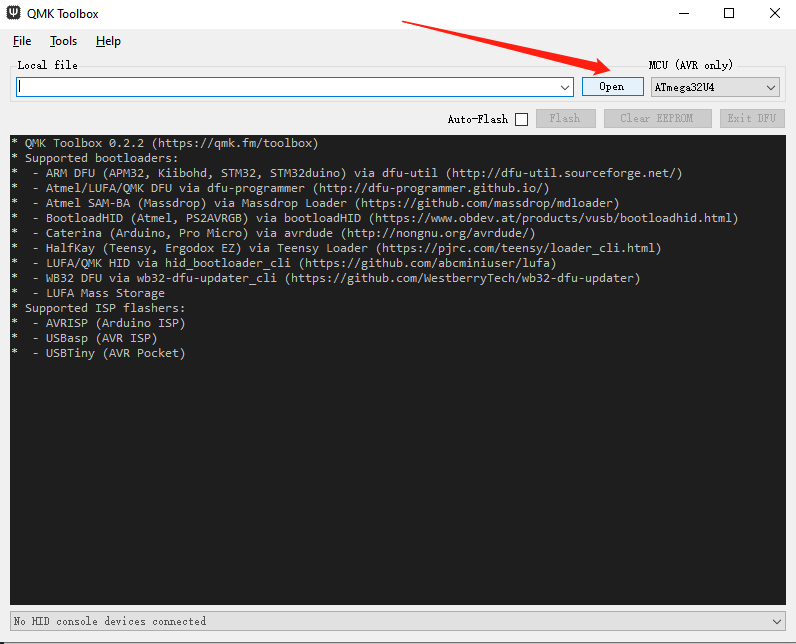
Task: Click the AVRISP (Arduino ISP) log line
Action: 99,323
